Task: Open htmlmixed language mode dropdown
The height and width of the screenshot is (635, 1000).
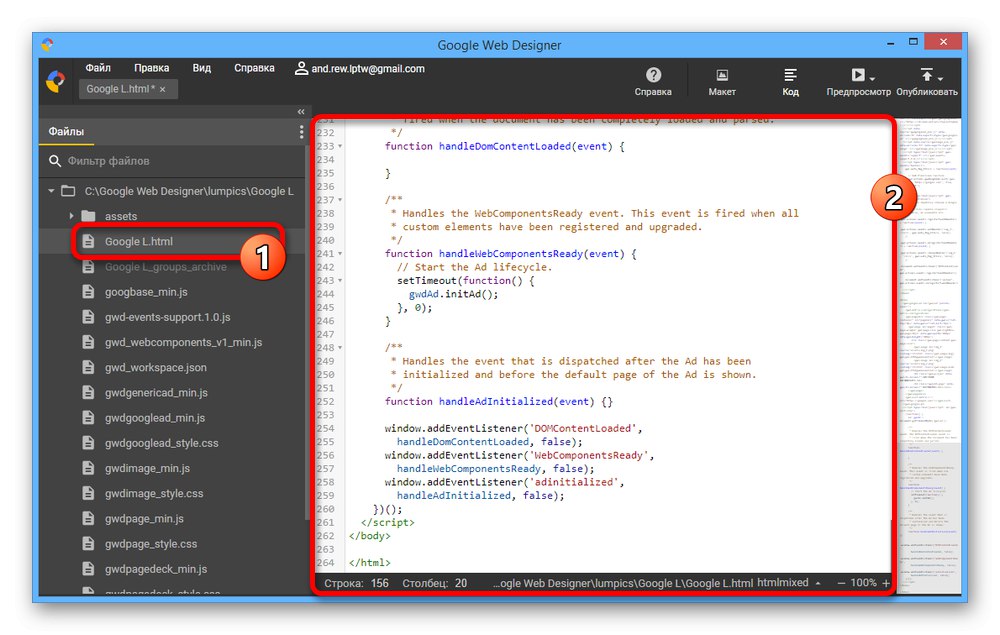Action: pyautogui.click(x=789, y=583)
